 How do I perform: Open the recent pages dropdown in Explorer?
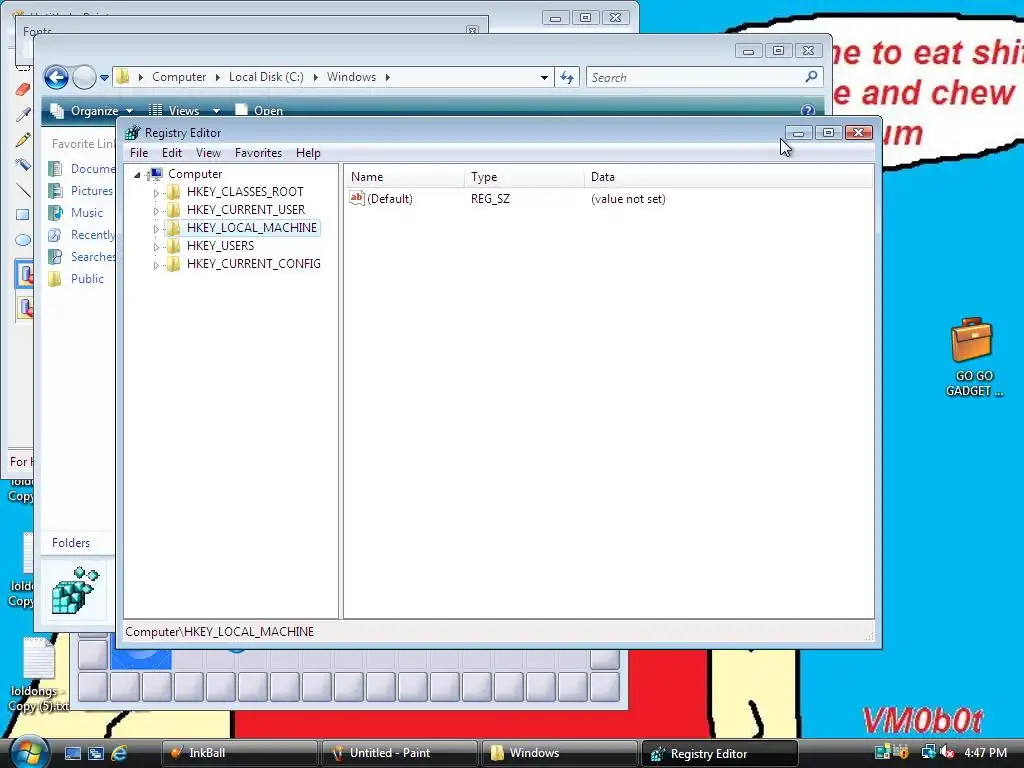tap(104, 78)
